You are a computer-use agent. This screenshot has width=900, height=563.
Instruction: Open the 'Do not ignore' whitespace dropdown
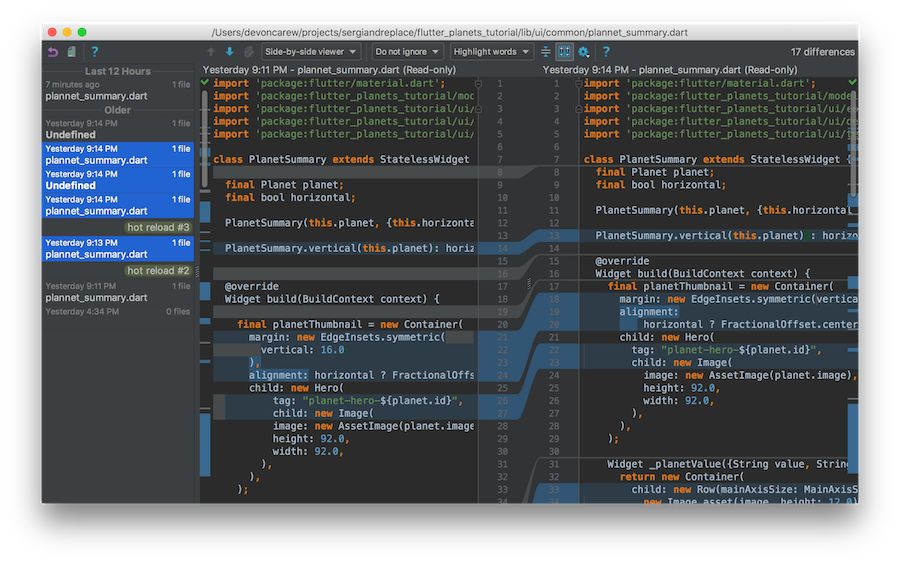(x=407, y=52)
